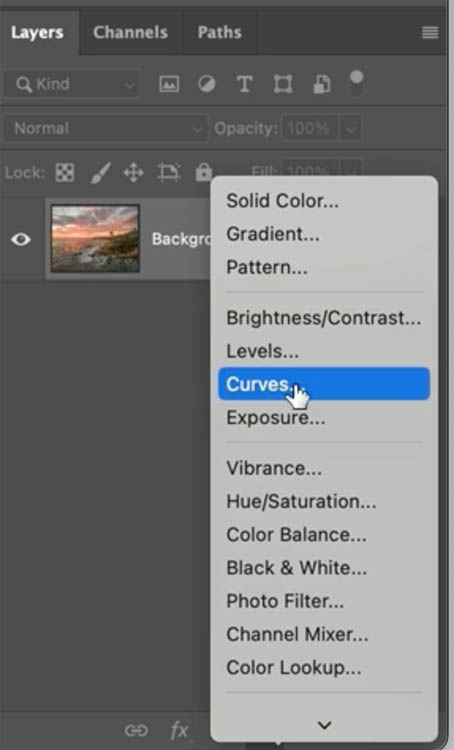The height and width of the screenshot is (750, 454).
Task: Filter for adjustment layers icon
Action: tap(207, 84)
